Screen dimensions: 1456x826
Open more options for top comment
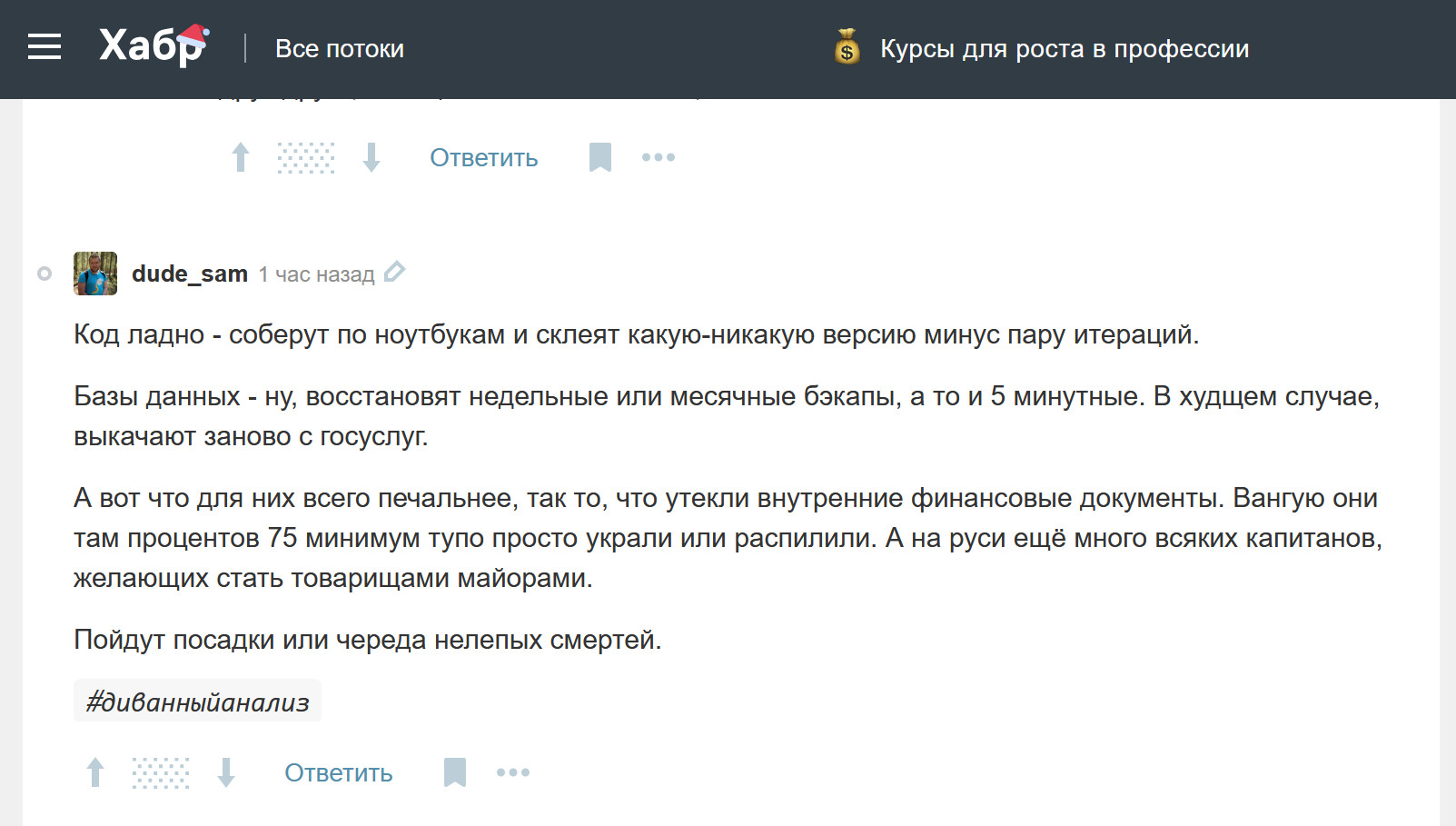click(x=658, y=157)
